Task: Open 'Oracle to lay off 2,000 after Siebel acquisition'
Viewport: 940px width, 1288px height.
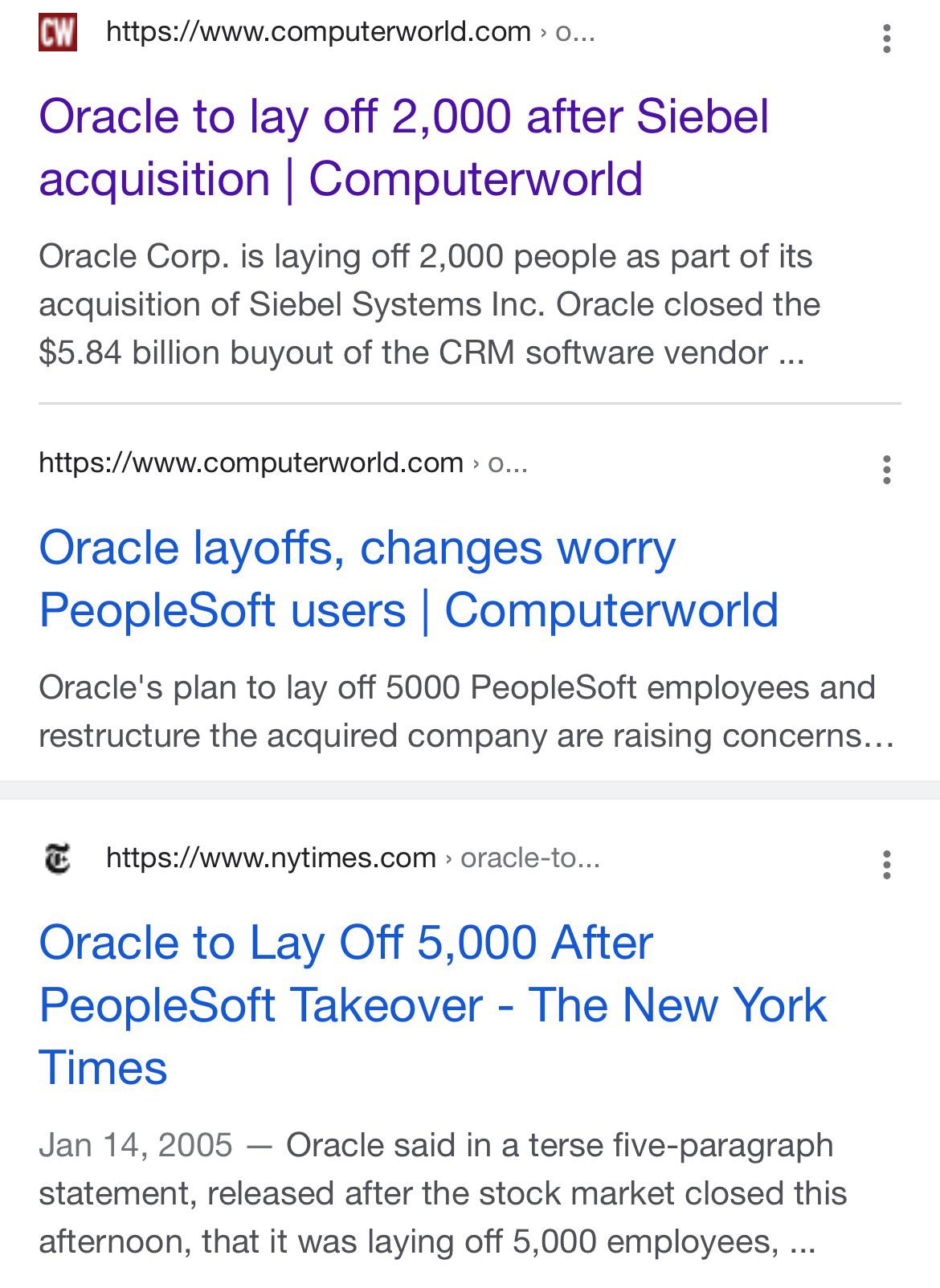Action: (404, 147)
